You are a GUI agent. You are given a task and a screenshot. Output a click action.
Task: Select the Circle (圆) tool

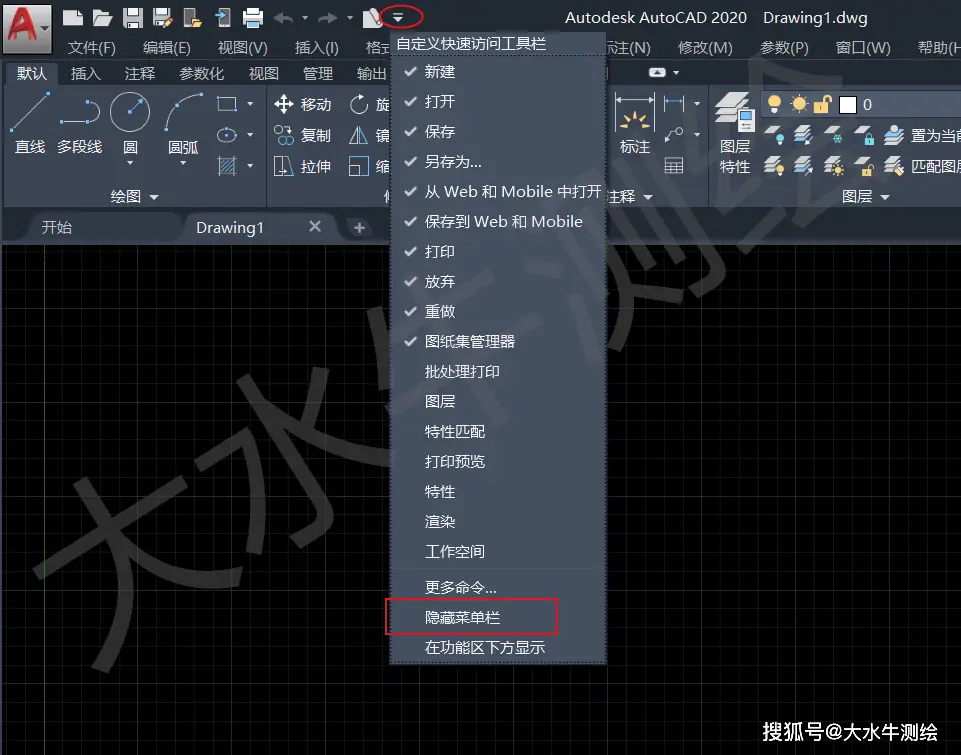[x=128, y=119]
